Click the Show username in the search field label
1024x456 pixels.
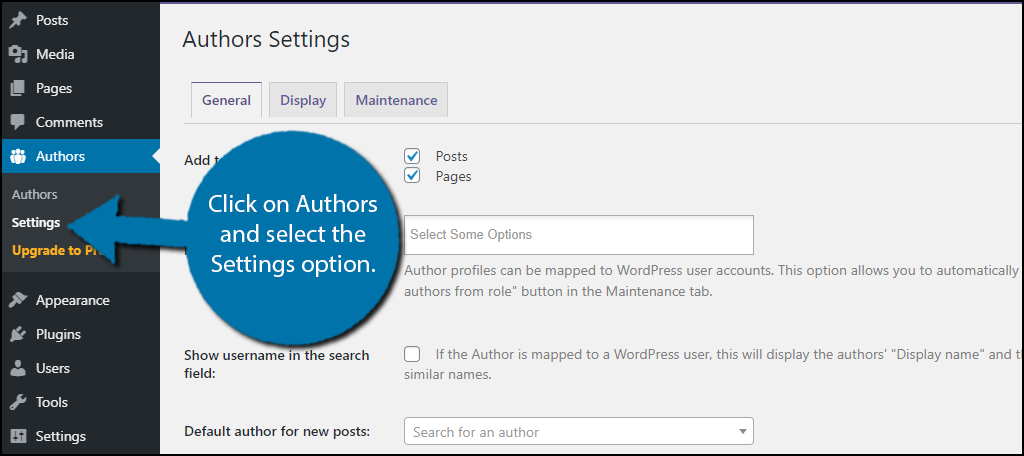click(x=277, y=365)
